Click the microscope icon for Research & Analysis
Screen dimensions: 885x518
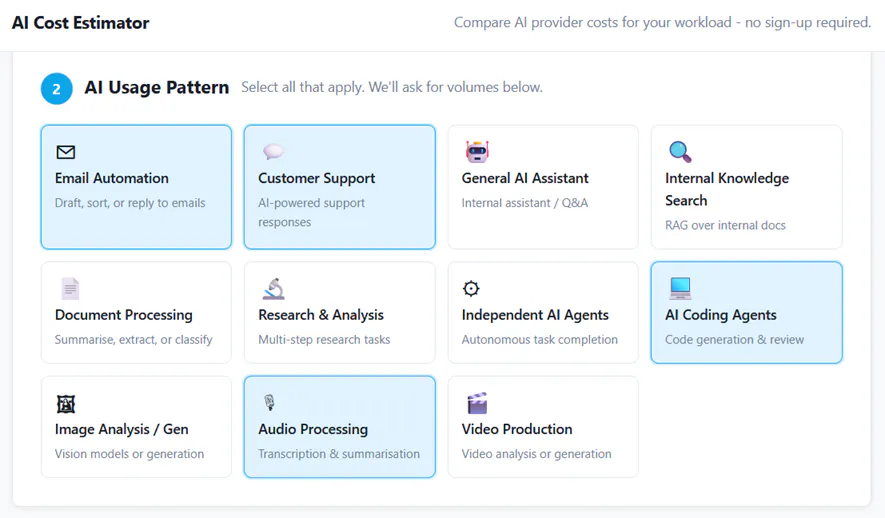click(x=274, y=288)
